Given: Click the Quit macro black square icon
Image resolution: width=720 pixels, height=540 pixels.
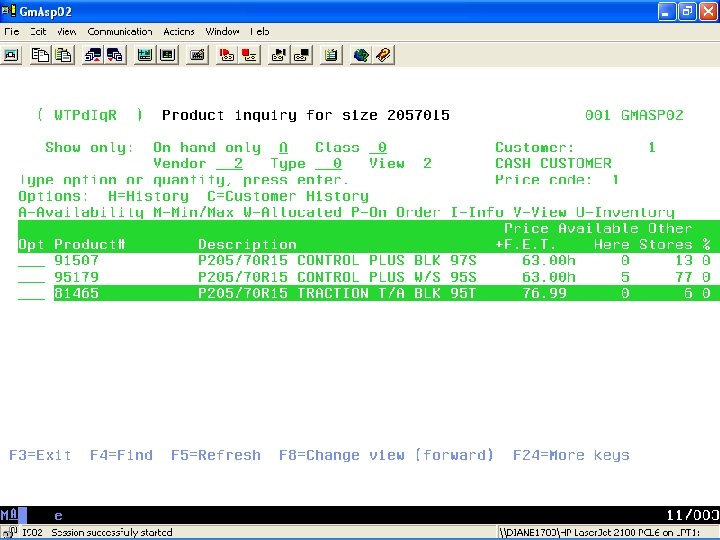Looking at the screenshot, I should (301, 55).
